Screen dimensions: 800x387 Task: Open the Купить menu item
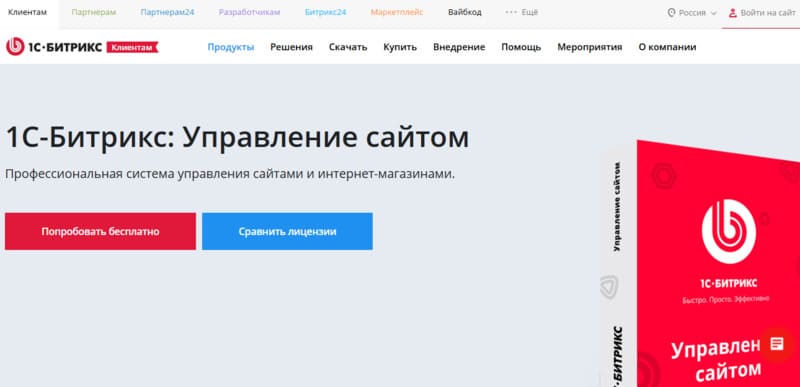(x=400, y=47)
